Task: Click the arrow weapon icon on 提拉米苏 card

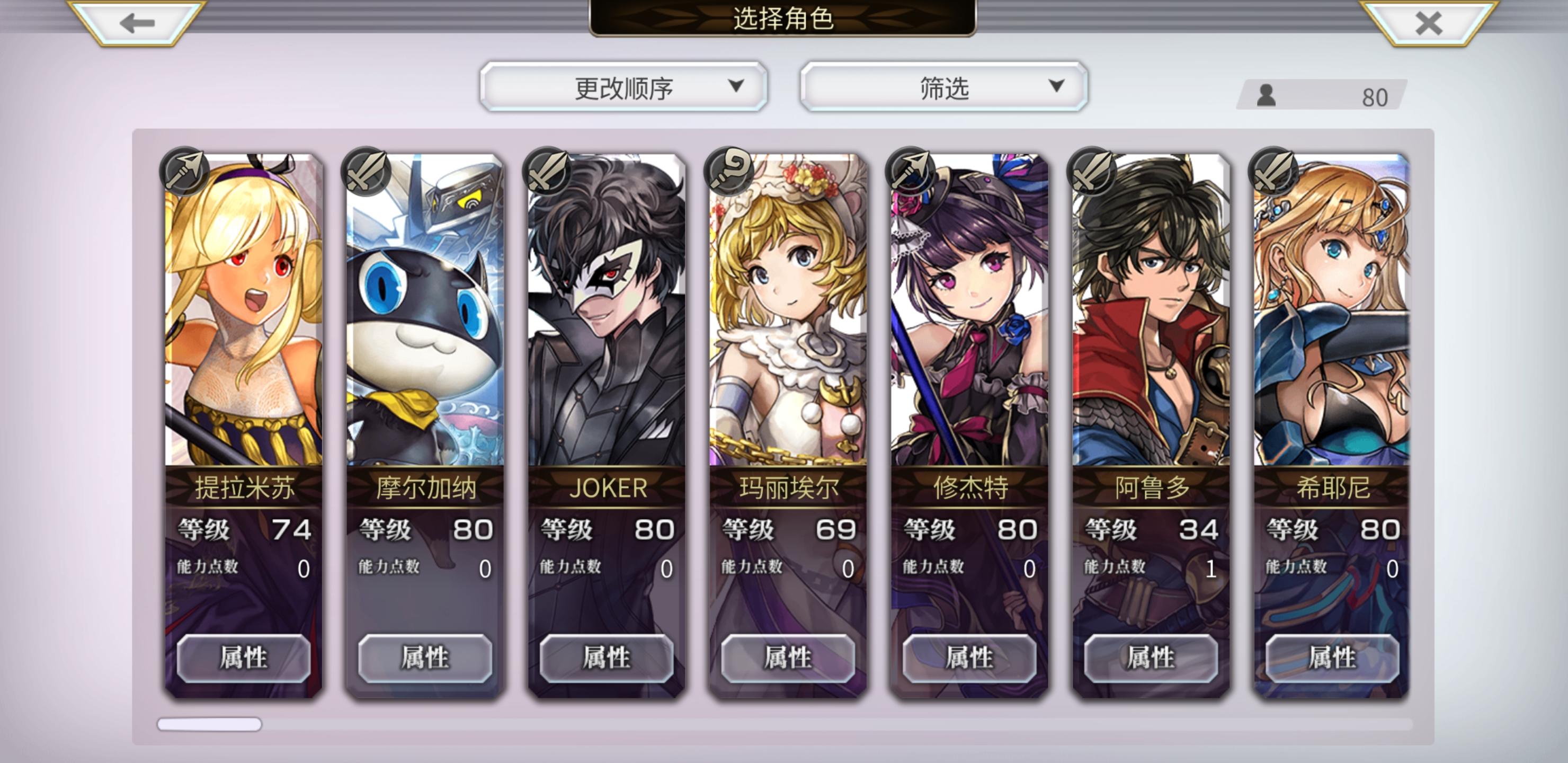Action: [x=184, y=171]
